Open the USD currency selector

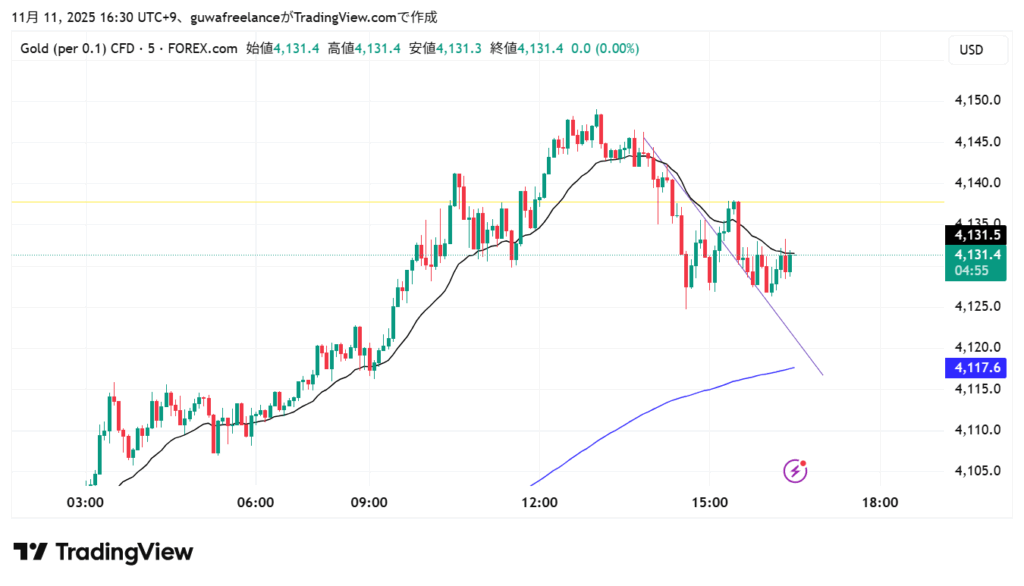tap(971, 49)
